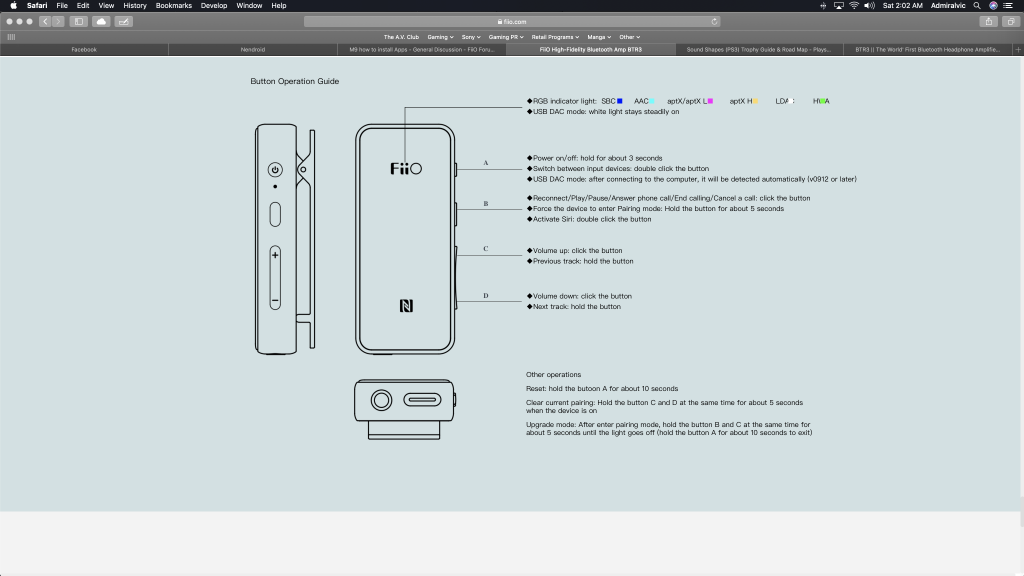Click the blue SBC color indicator
This screenshot has width=1024, height=576.
click(x=620, y=101)
